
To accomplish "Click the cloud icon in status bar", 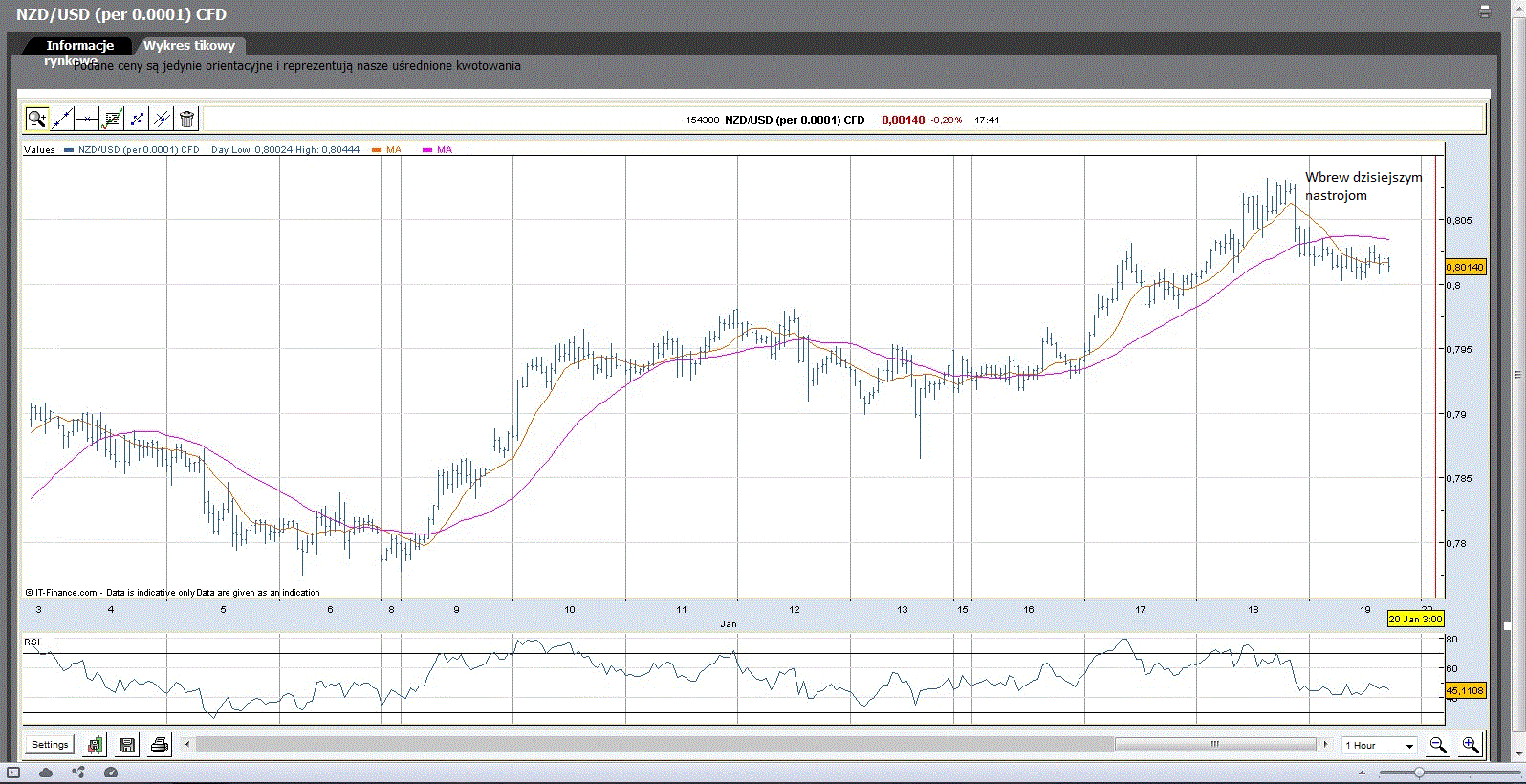I will pos(46,773).
